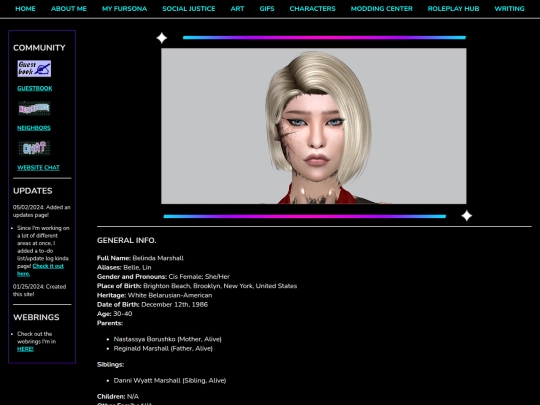Visit the ROLEPLAY HUB page
The image size is (540, 405).
click(x=453, y=9)
